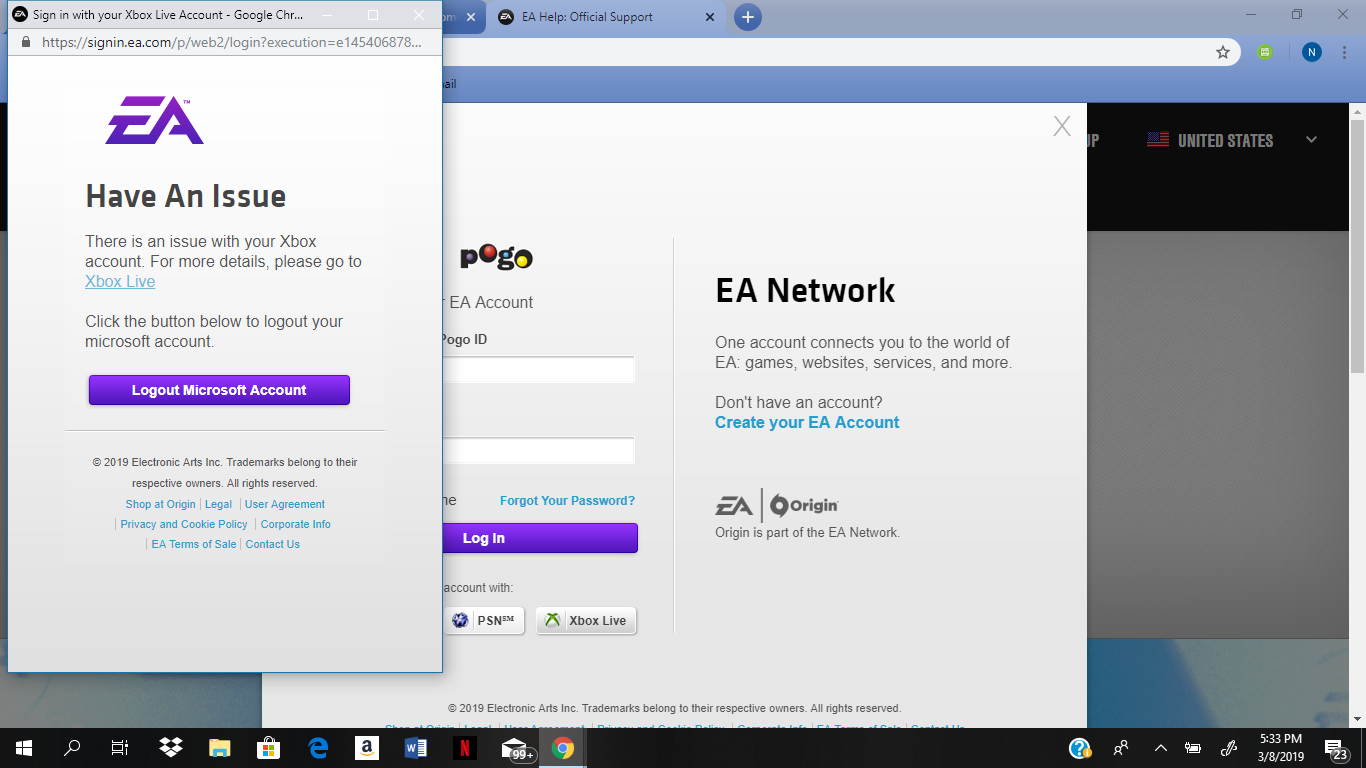Click the Chrome icon on the taskbar

coord(563,748)
